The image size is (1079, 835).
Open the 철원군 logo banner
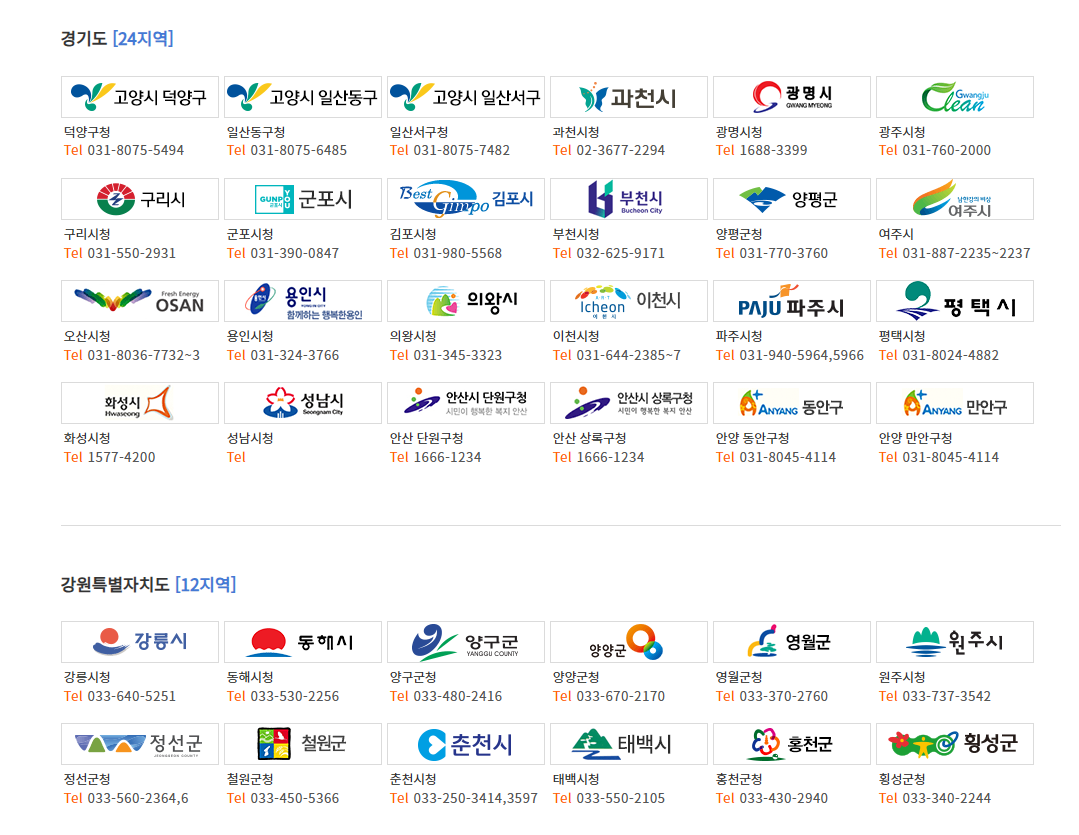[x=303, y=744]
